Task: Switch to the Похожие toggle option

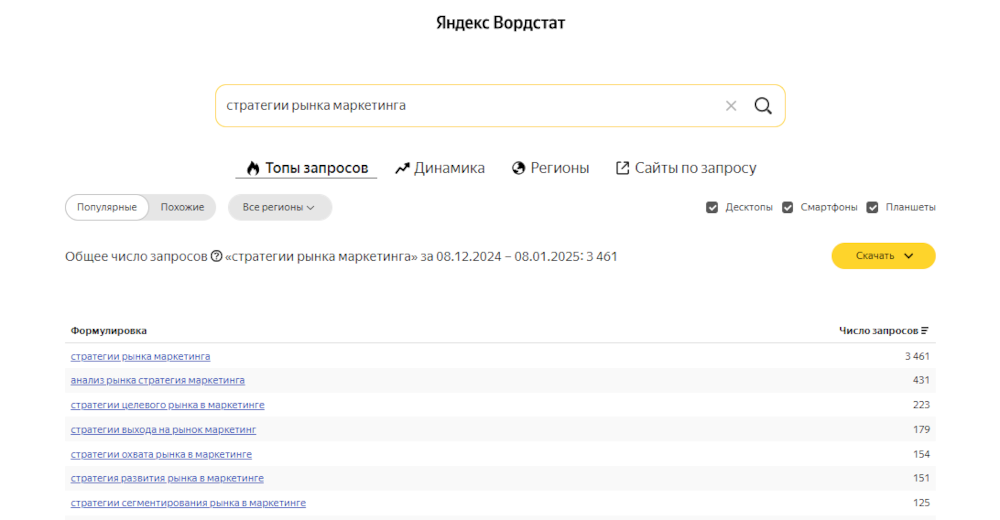Action: click(x=182, y=207)
